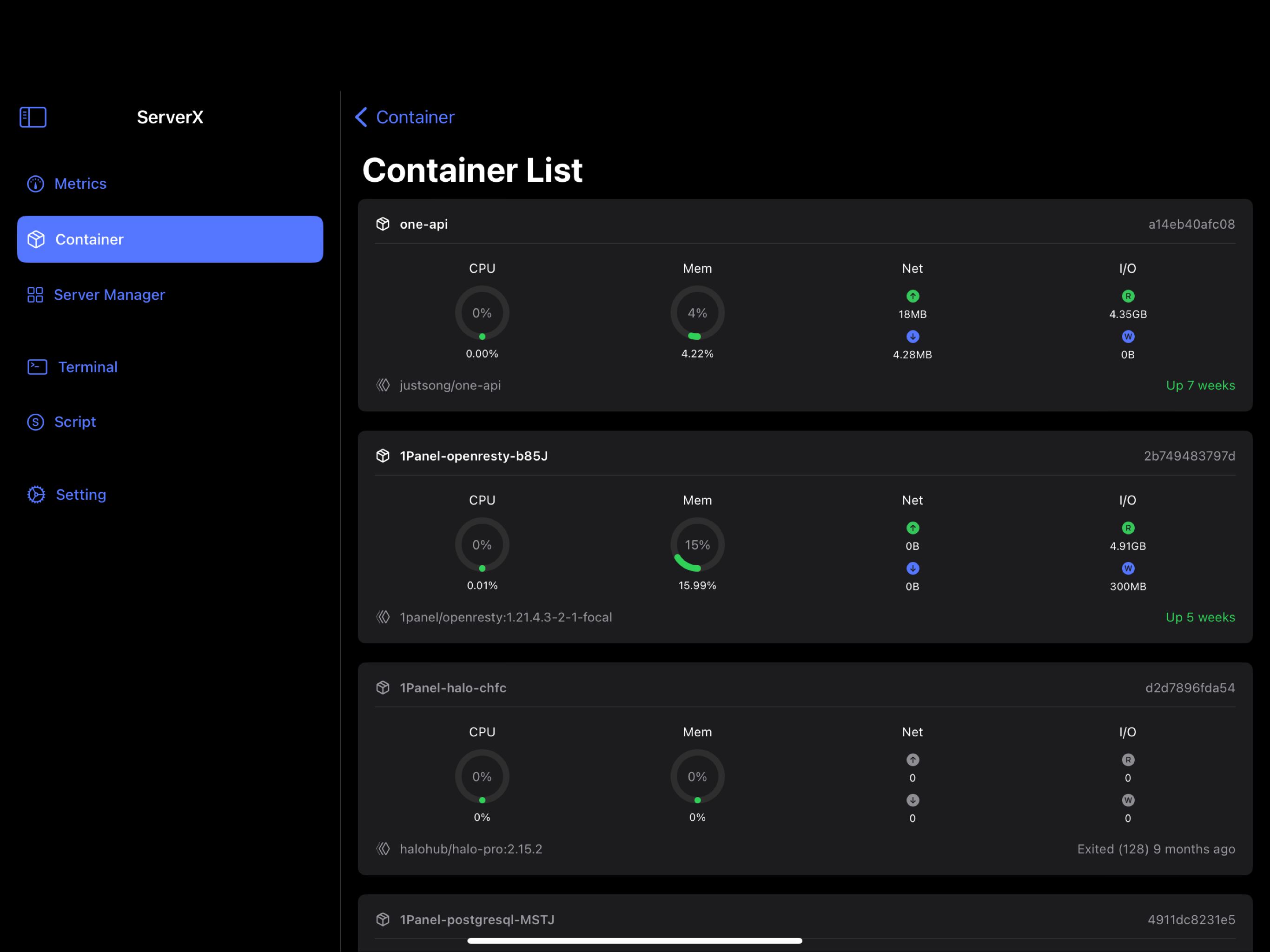The height and width of the screenshot is (952, 1270).
Task: Toggle the sidebar panel icon
Action: (33, 117)
